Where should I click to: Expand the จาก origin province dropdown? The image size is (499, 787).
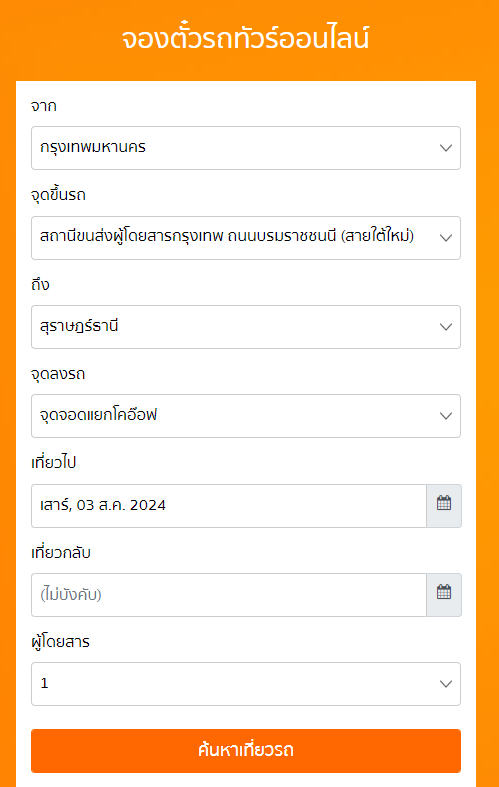coord(245,148)
